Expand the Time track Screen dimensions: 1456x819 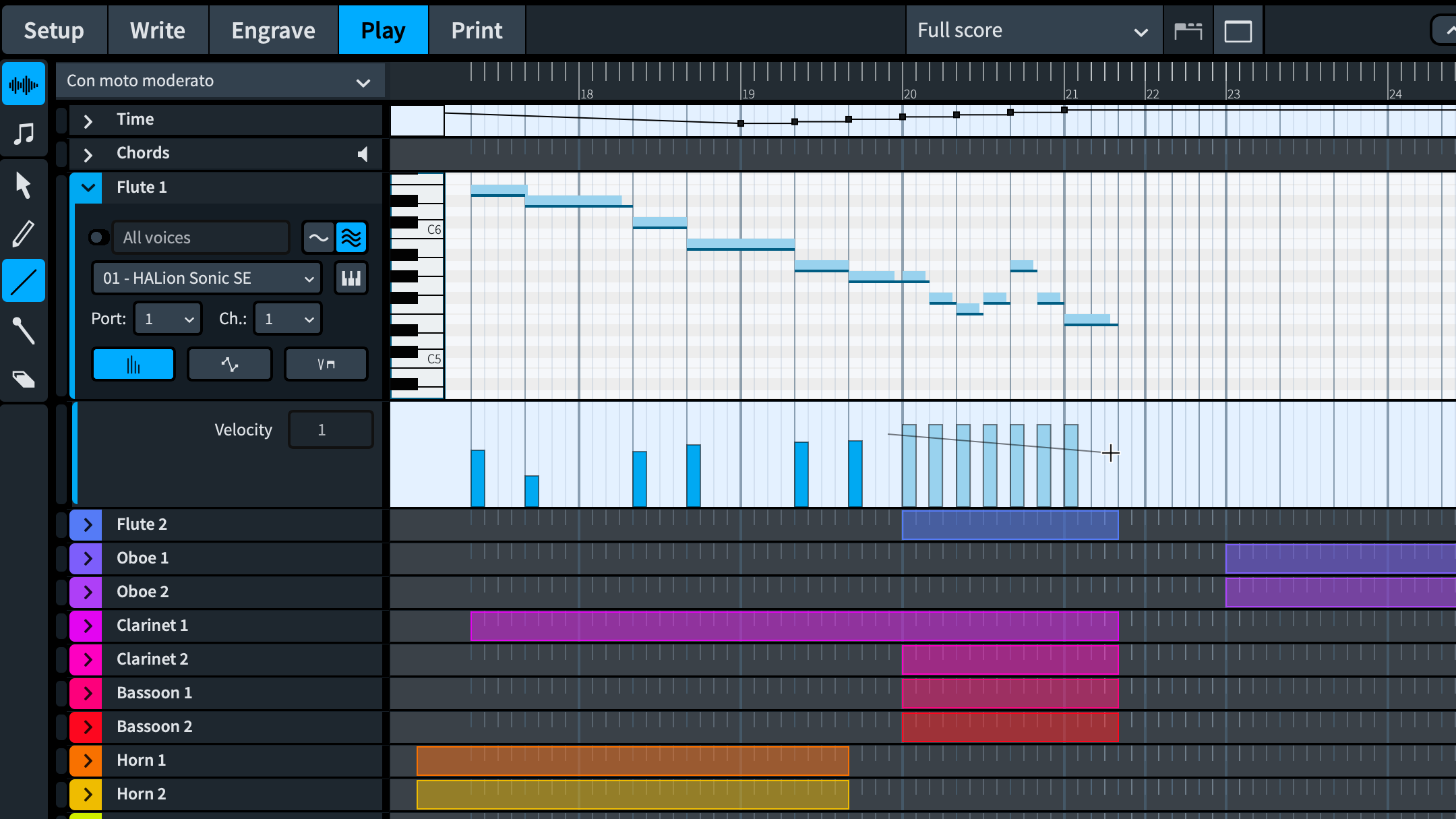point(88,121)
